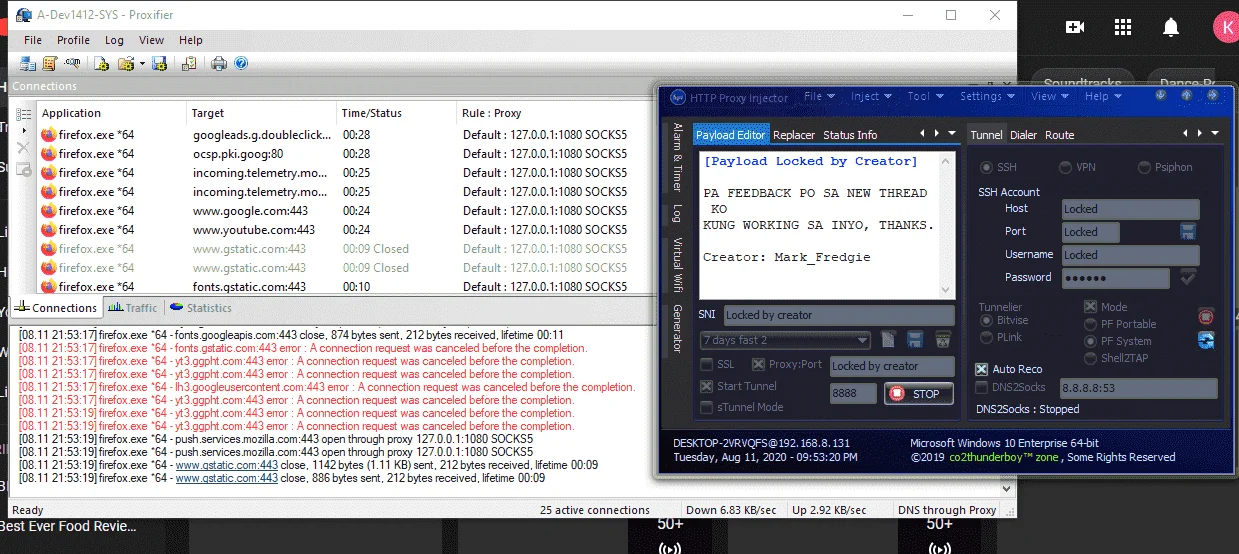Open the Inject dropdown menu

click(872, 96)
